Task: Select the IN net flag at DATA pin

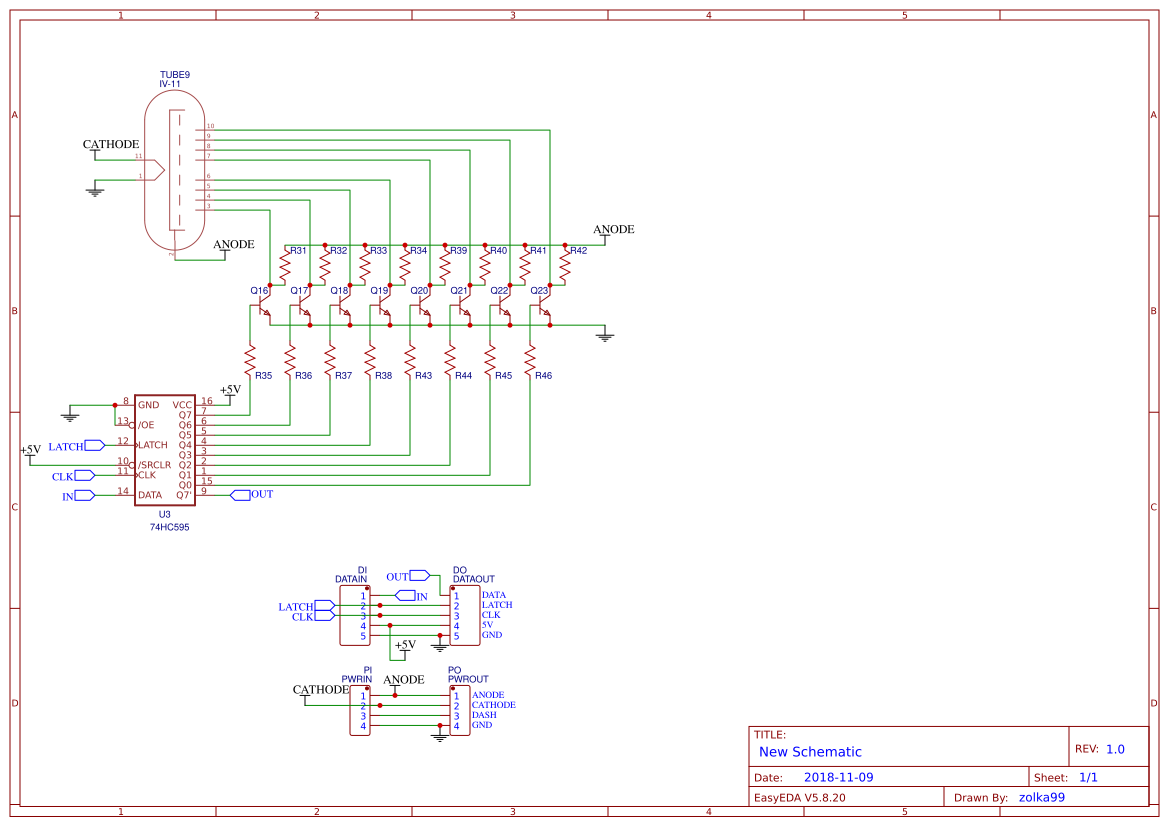Action: point(83,495)
